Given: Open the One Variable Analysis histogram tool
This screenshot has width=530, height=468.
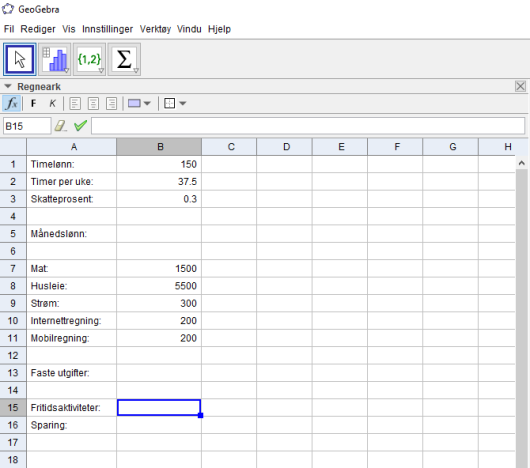Looking at the screenshot, I should pos(55,59).
